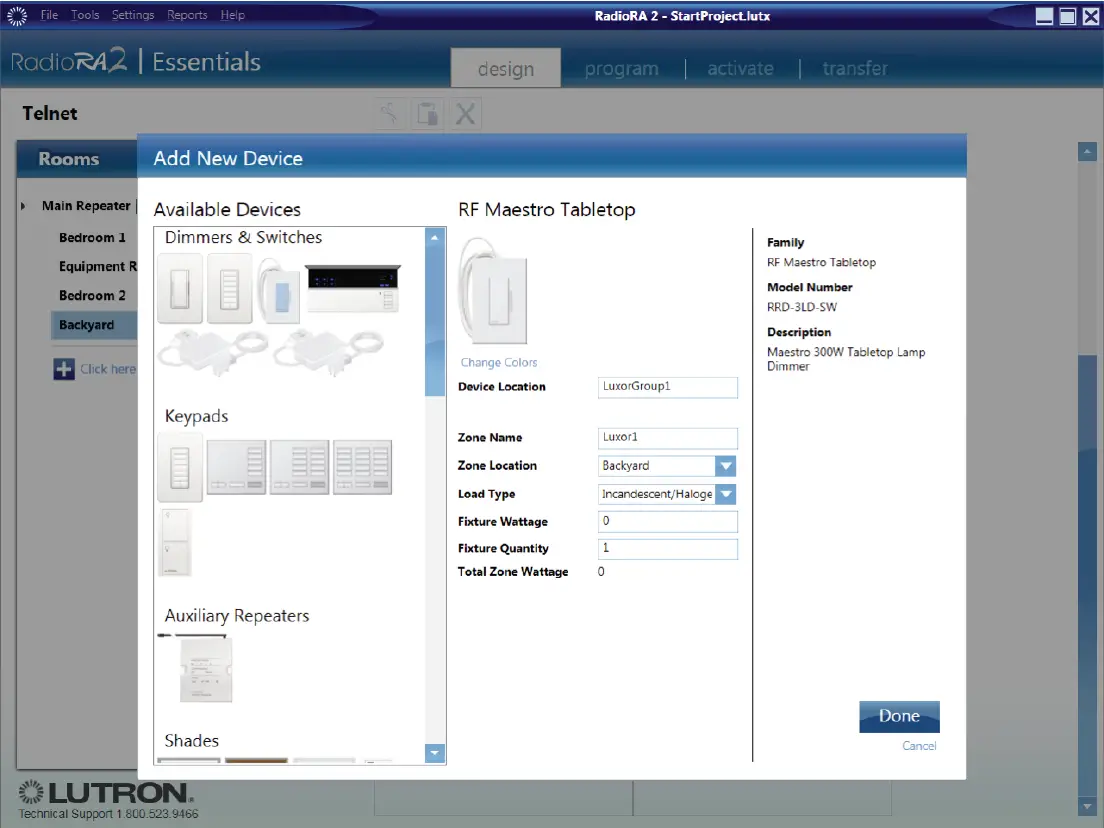Open the Zone Location dropdown
This screenshot has width=1104, height=828.
tap(726, 466)
